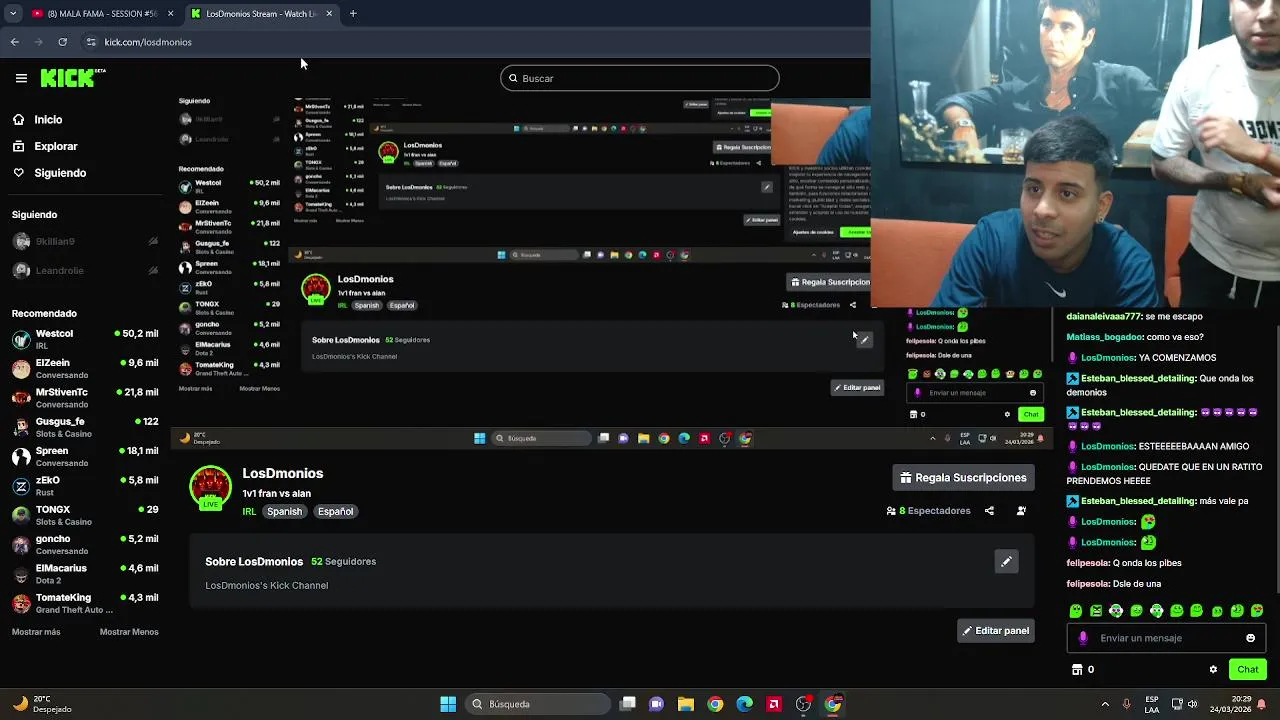This screenshot has height=720, width=1280.
Task: Open the chat shop icon
Action: click(x=1077, y=670)
